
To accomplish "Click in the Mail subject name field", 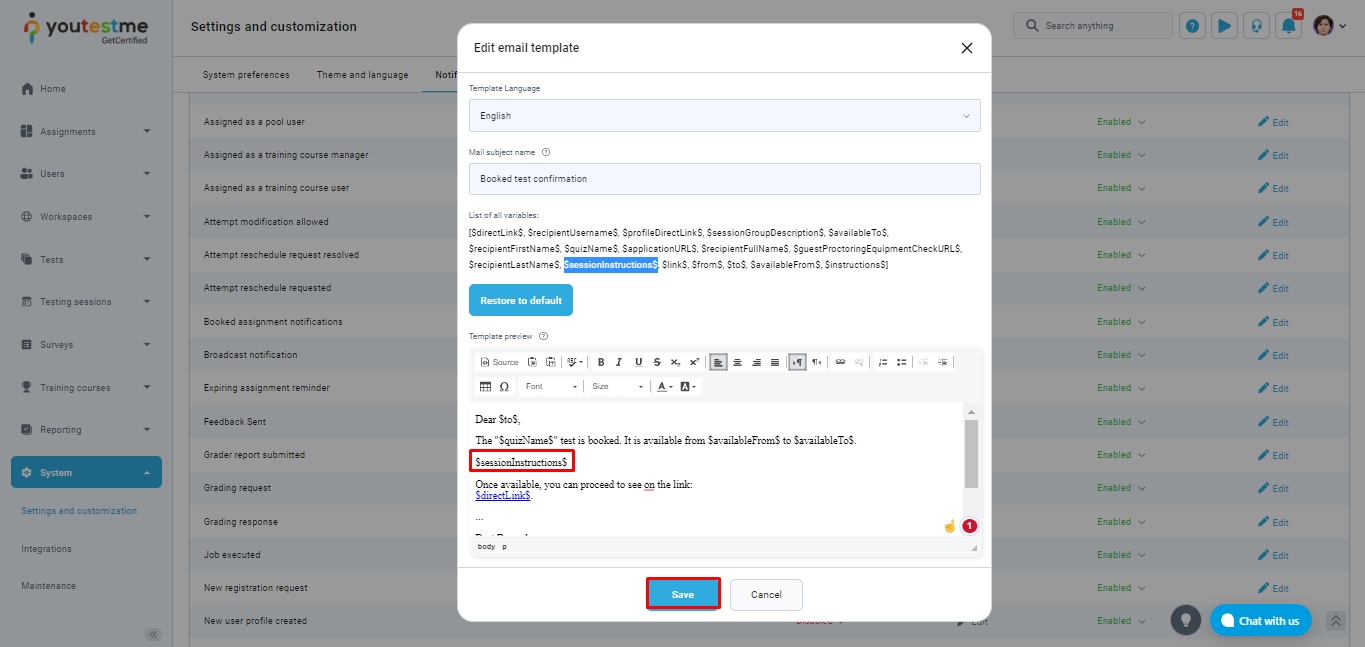I will tap(724, 179).
